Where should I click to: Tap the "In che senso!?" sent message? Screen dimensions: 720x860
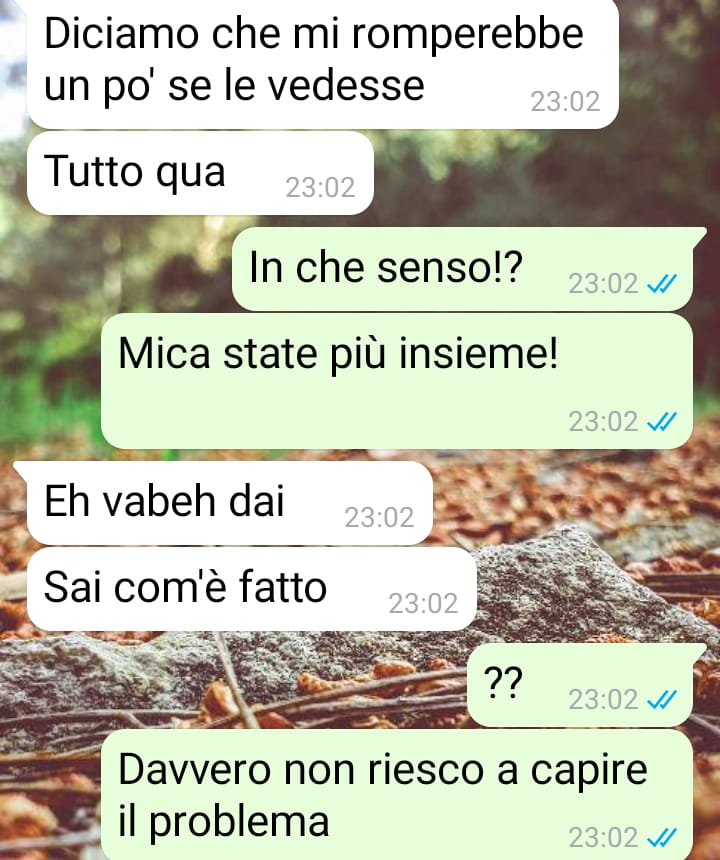(x=462, y=269)
